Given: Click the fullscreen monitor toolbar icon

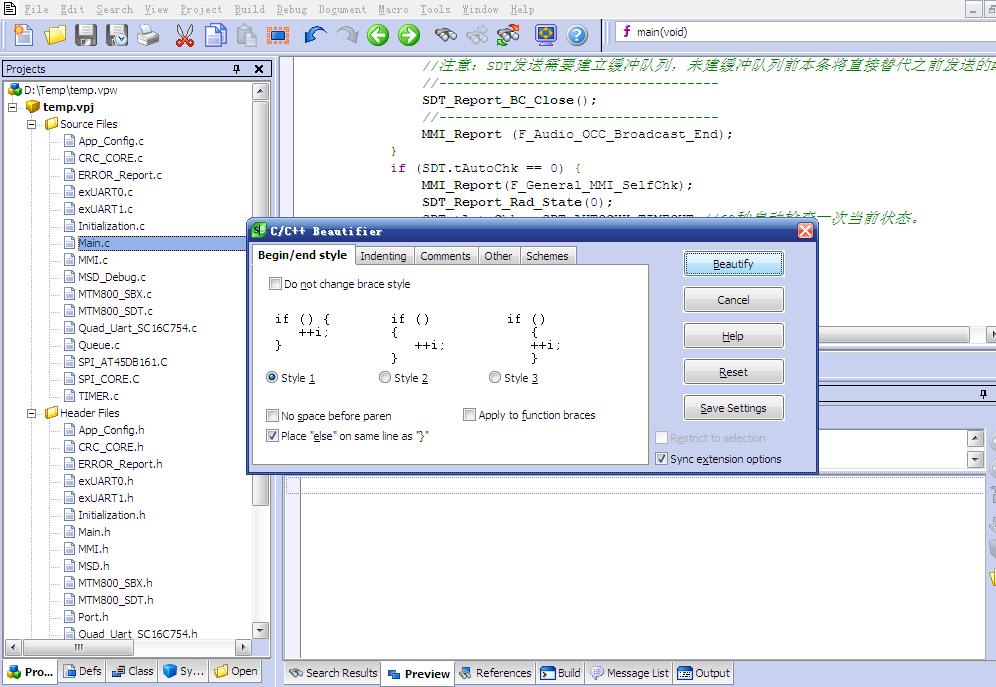Looking at the screenshot, I should 546,35.
